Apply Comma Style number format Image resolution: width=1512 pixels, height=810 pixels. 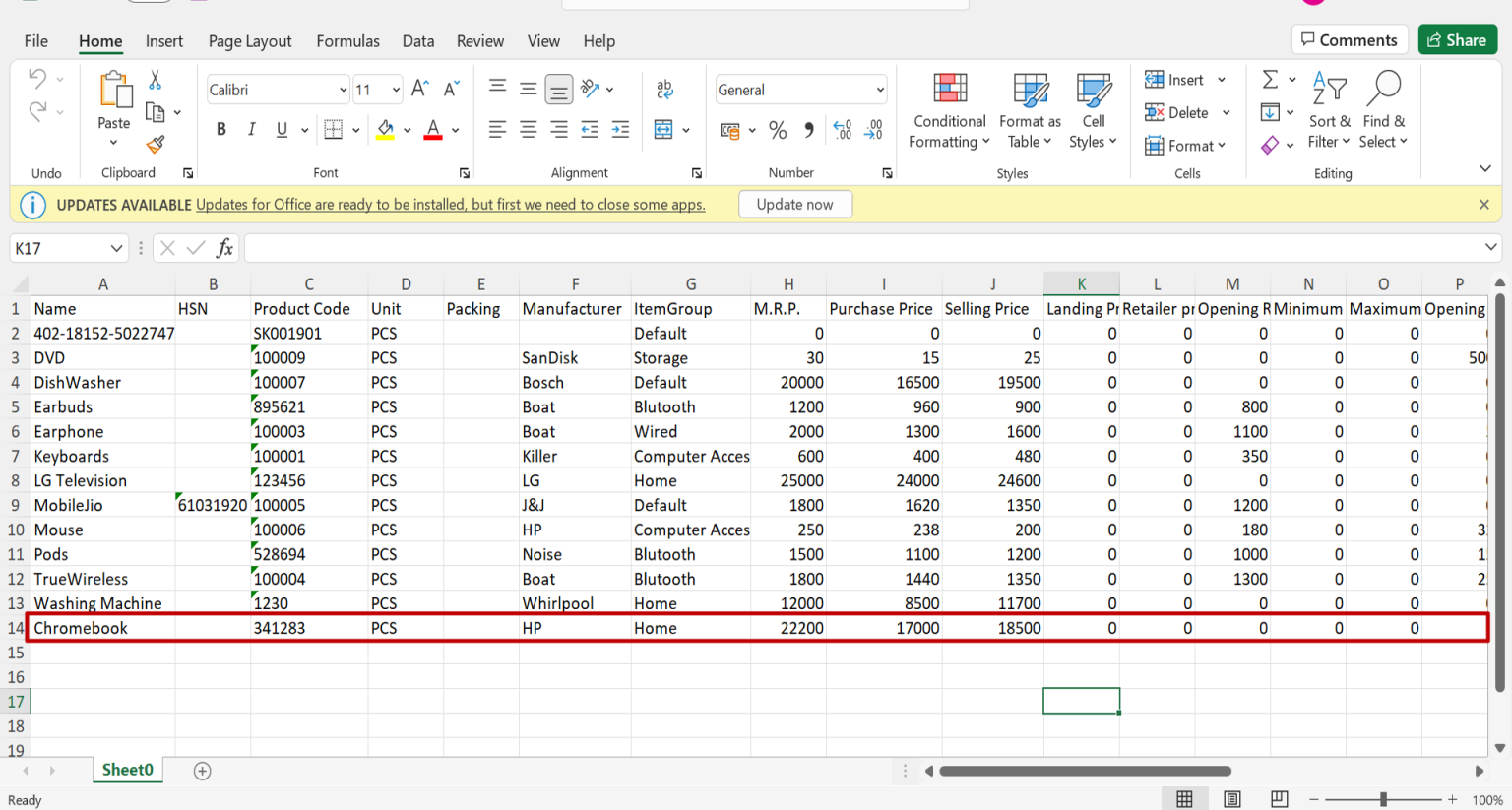click(x=809, y=130)
